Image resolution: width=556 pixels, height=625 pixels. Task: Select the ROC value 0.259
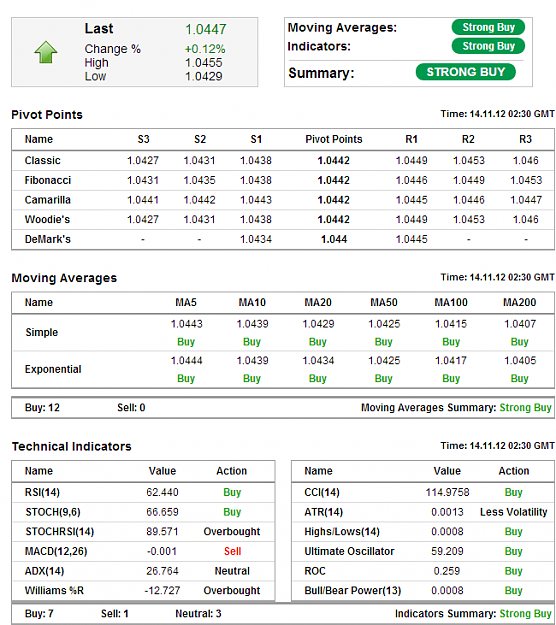click(447, 571)
